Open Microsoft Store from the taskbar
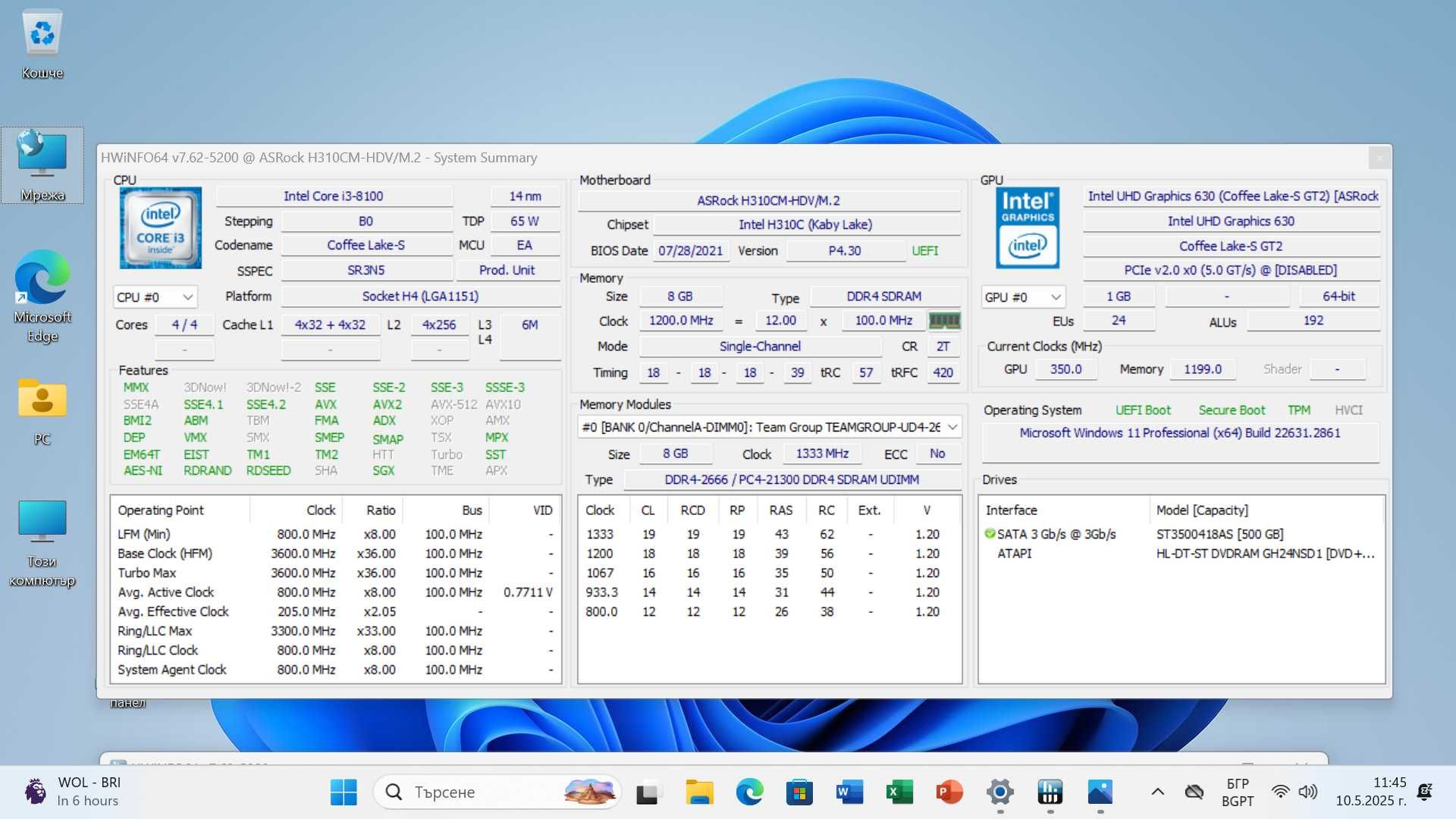The width and height of the screenshot is (1456, 819). (x=799, y=792)
